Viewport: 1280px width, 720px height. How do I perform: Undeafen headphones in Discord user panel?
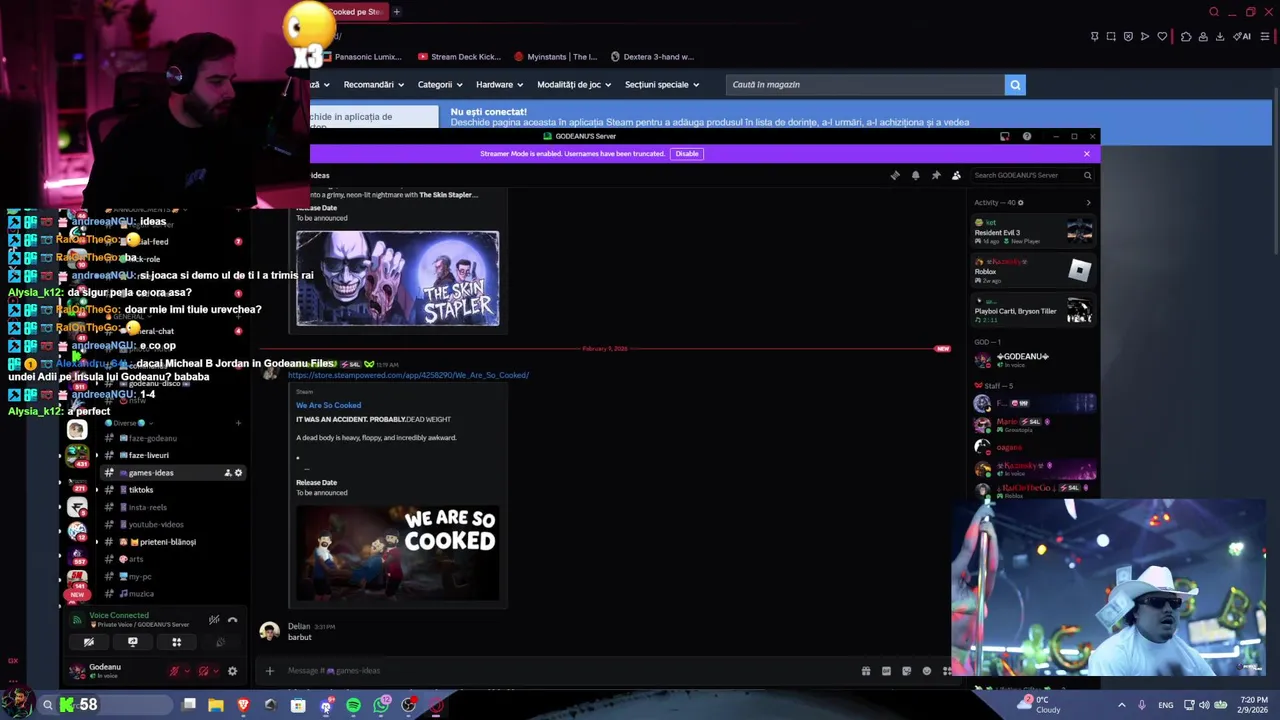(x=203, y=671)
